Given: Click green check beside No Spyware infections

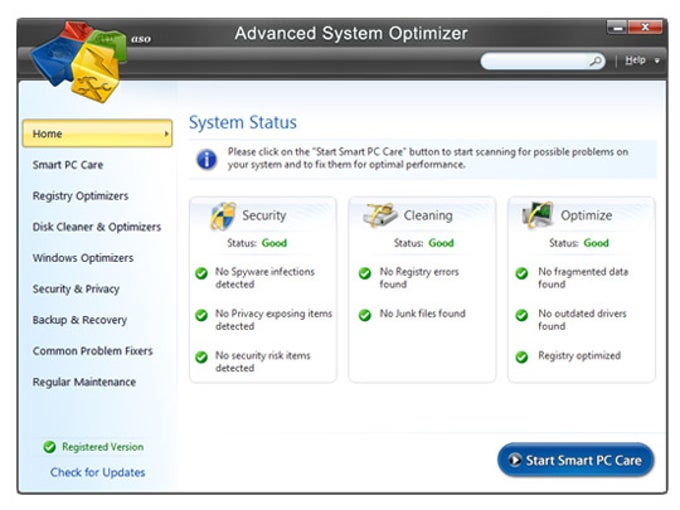Looking at the screenshot, I should point(201,273).
